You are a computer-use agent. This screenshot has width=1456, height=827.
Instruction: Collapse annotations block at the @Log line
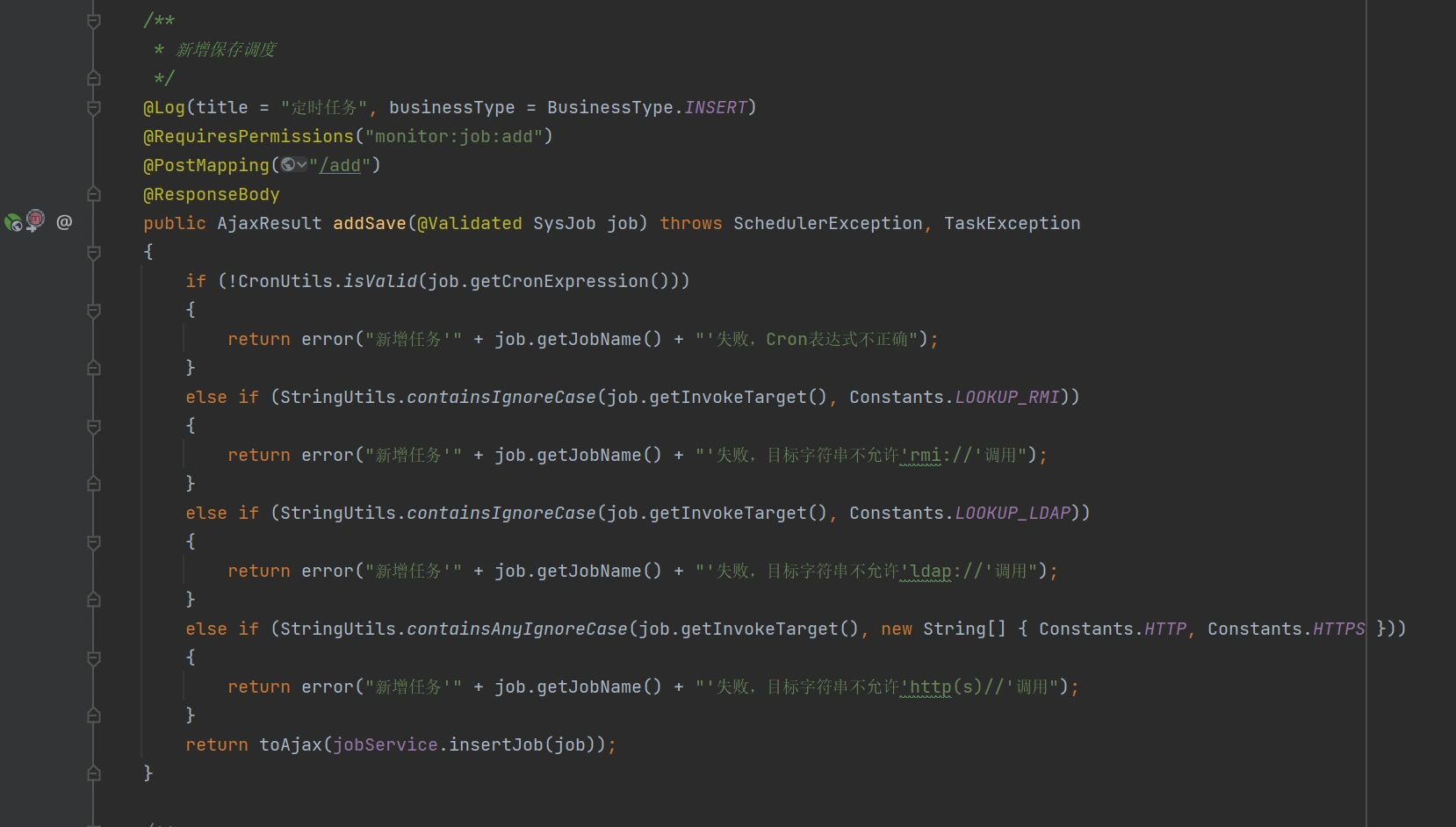click(94, 108)
